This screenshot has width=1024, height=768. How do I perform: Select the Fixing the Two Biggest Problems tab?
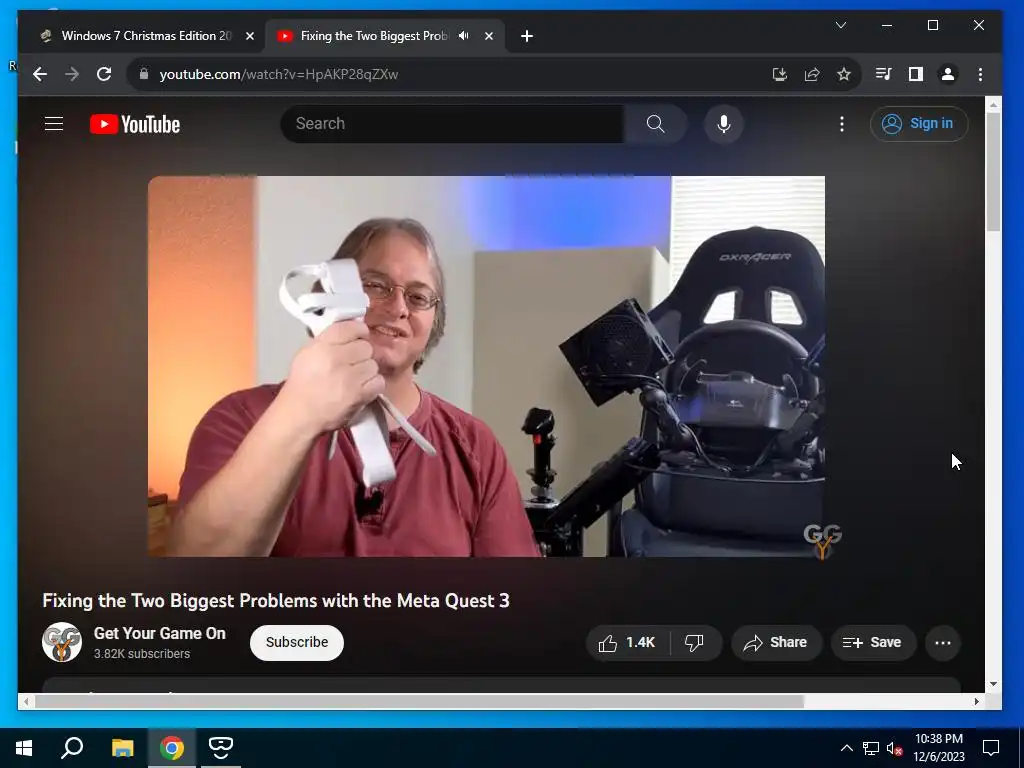point(374,36)
